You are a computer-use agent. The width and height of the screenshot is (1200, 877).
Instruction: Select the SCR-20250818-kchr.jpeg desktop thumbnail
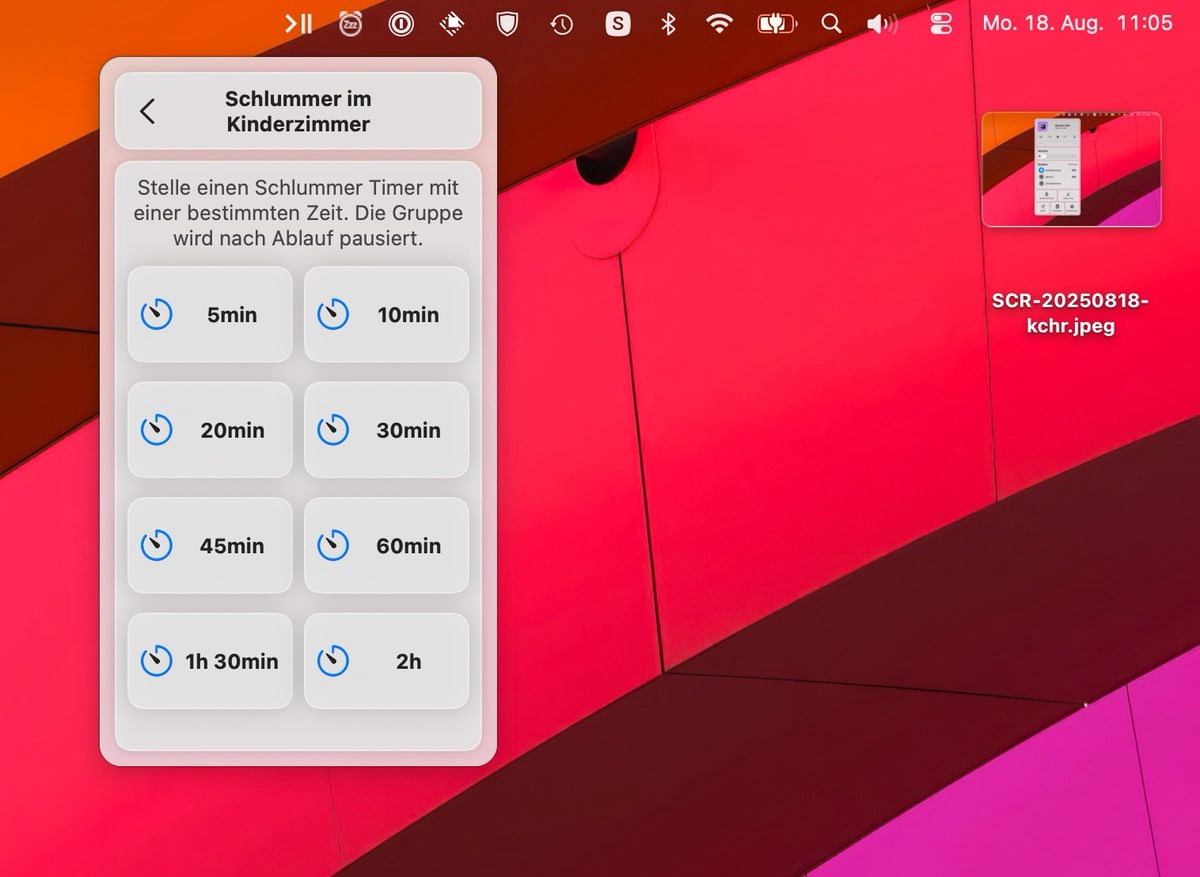click(x=1071, y=170)
